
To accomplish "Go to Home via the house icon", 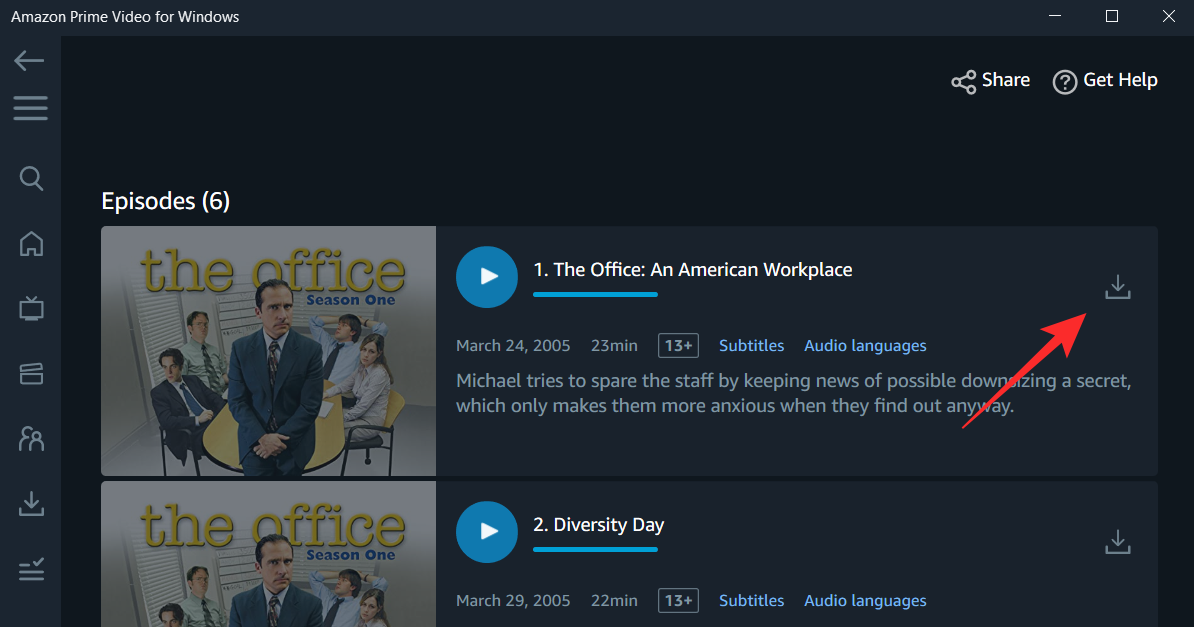I will 31,244.
